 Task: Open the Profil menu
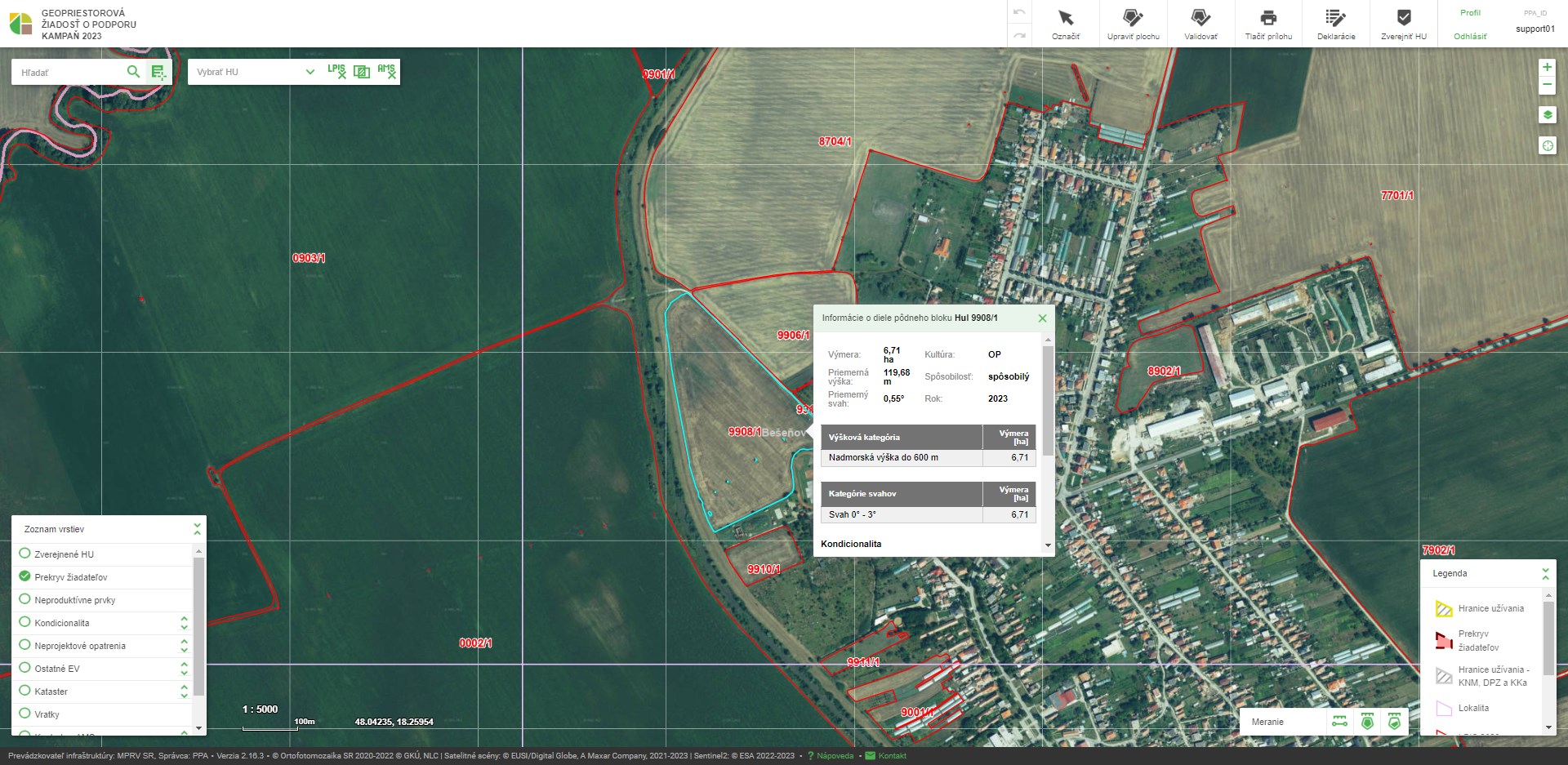[1470, 13]
